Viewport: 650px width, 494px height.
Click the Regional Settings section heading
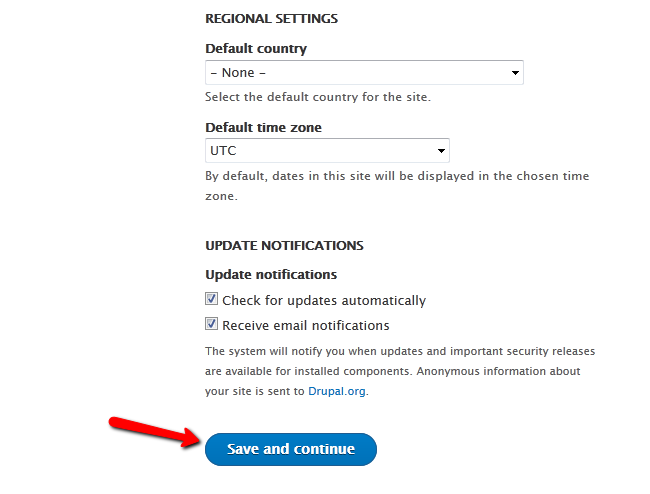pos(272,19)
